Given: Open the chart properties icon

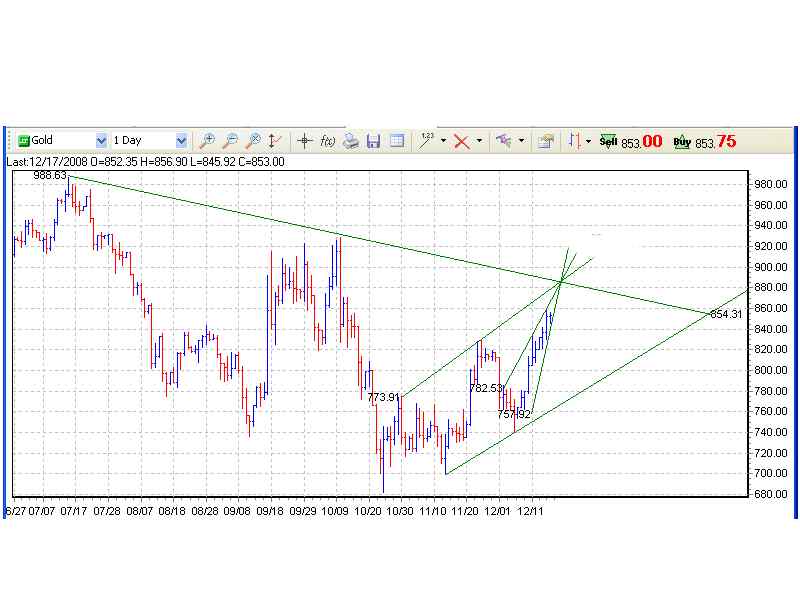Looking at the screenshot, I should click(x=545, y=141).
